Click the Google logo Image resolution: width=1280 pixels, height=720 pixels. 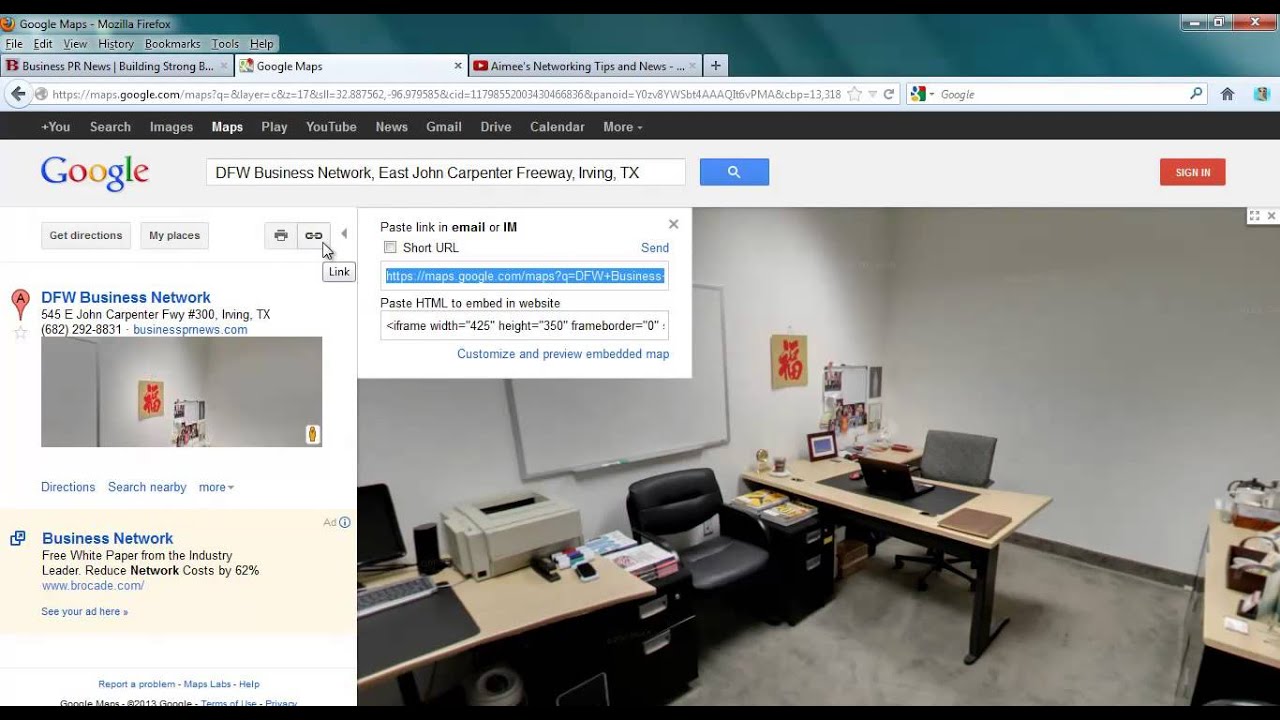(x=95, y=173)
